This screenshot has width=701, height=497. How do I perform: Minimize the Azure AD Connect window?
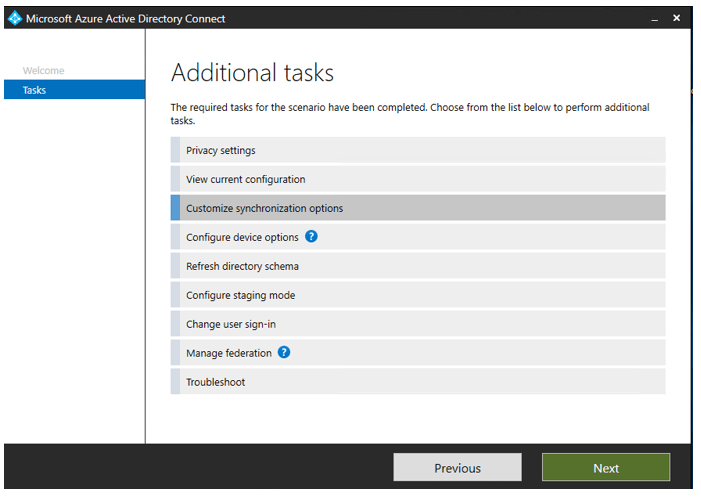[x=655, y=19]
